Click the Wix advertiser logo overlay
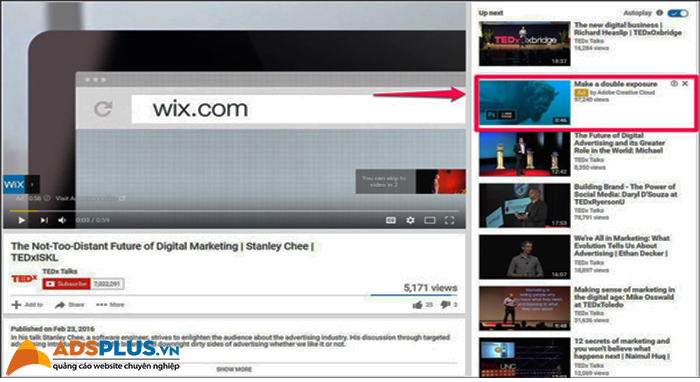 click(x=14, y=184)
